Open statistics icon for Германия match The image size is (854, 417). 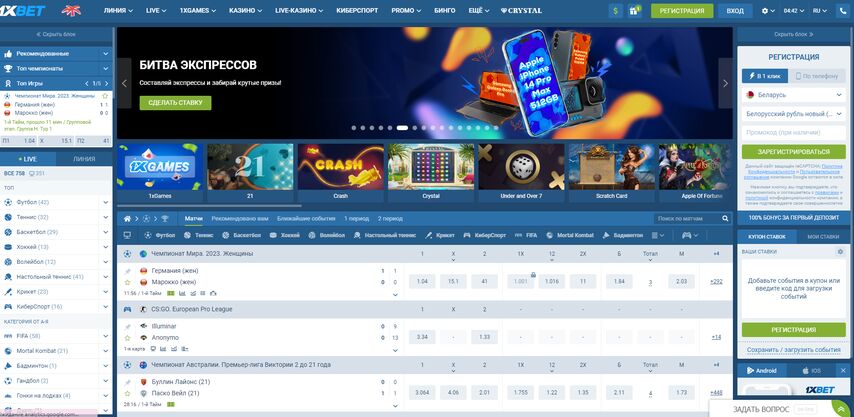(x=182, y=293)
